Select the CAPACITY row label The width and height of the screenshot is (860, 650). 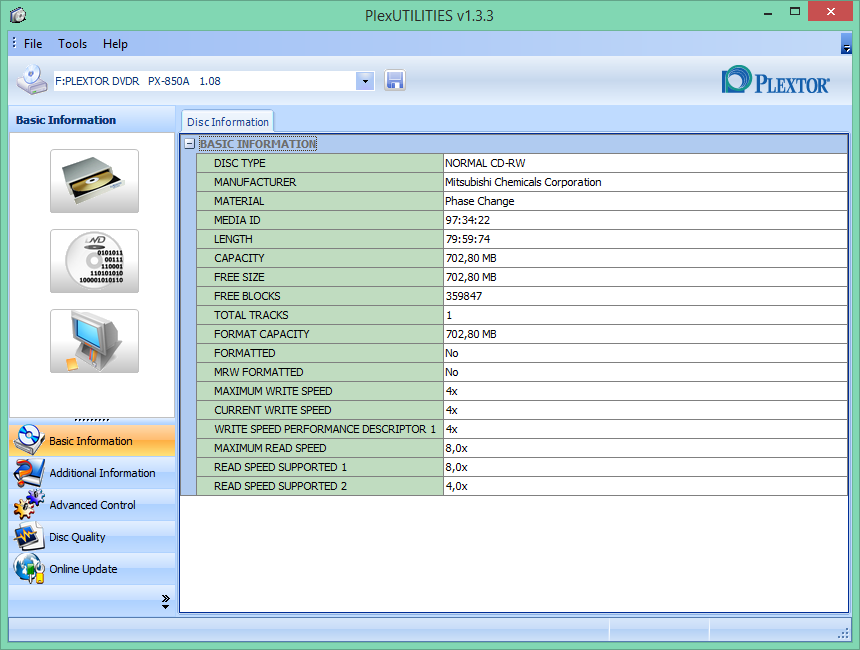[x=239, y=258]
